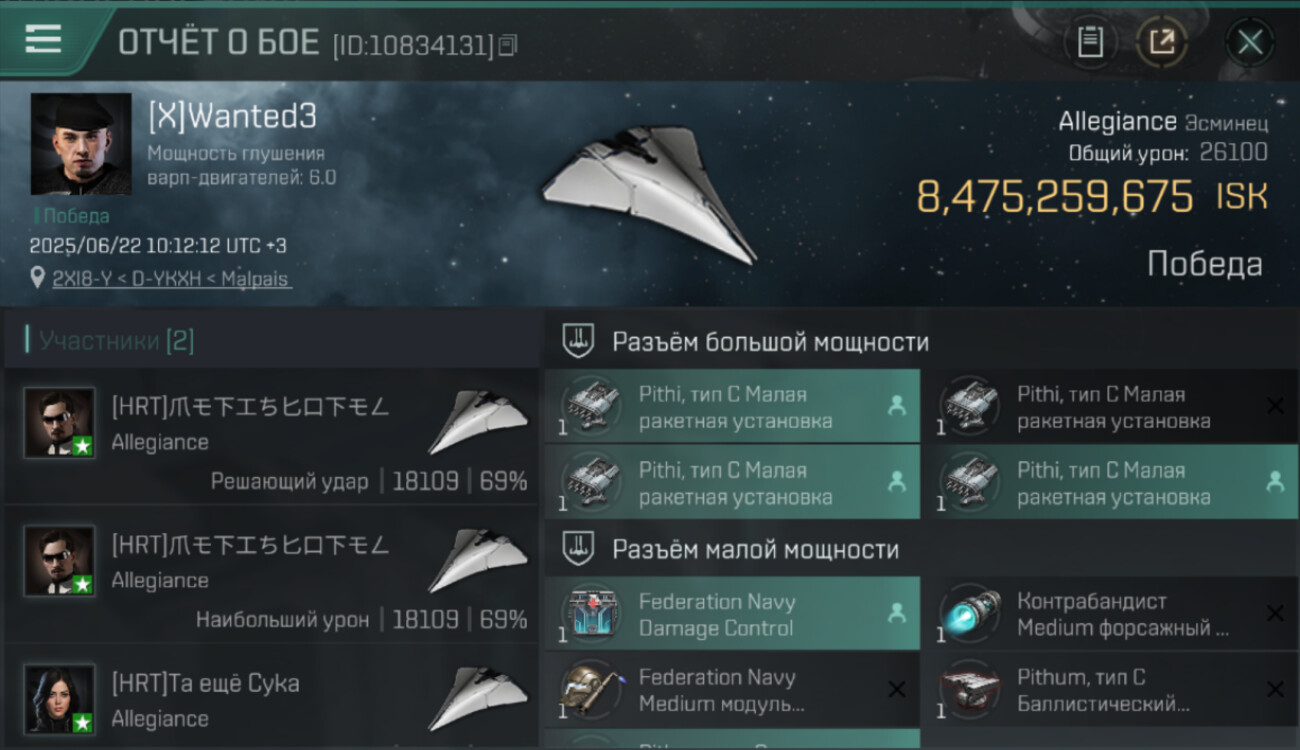Open Wanted3 pilot portrait
This screenshot has width=1300, height=750.
[x=81, y=144]
